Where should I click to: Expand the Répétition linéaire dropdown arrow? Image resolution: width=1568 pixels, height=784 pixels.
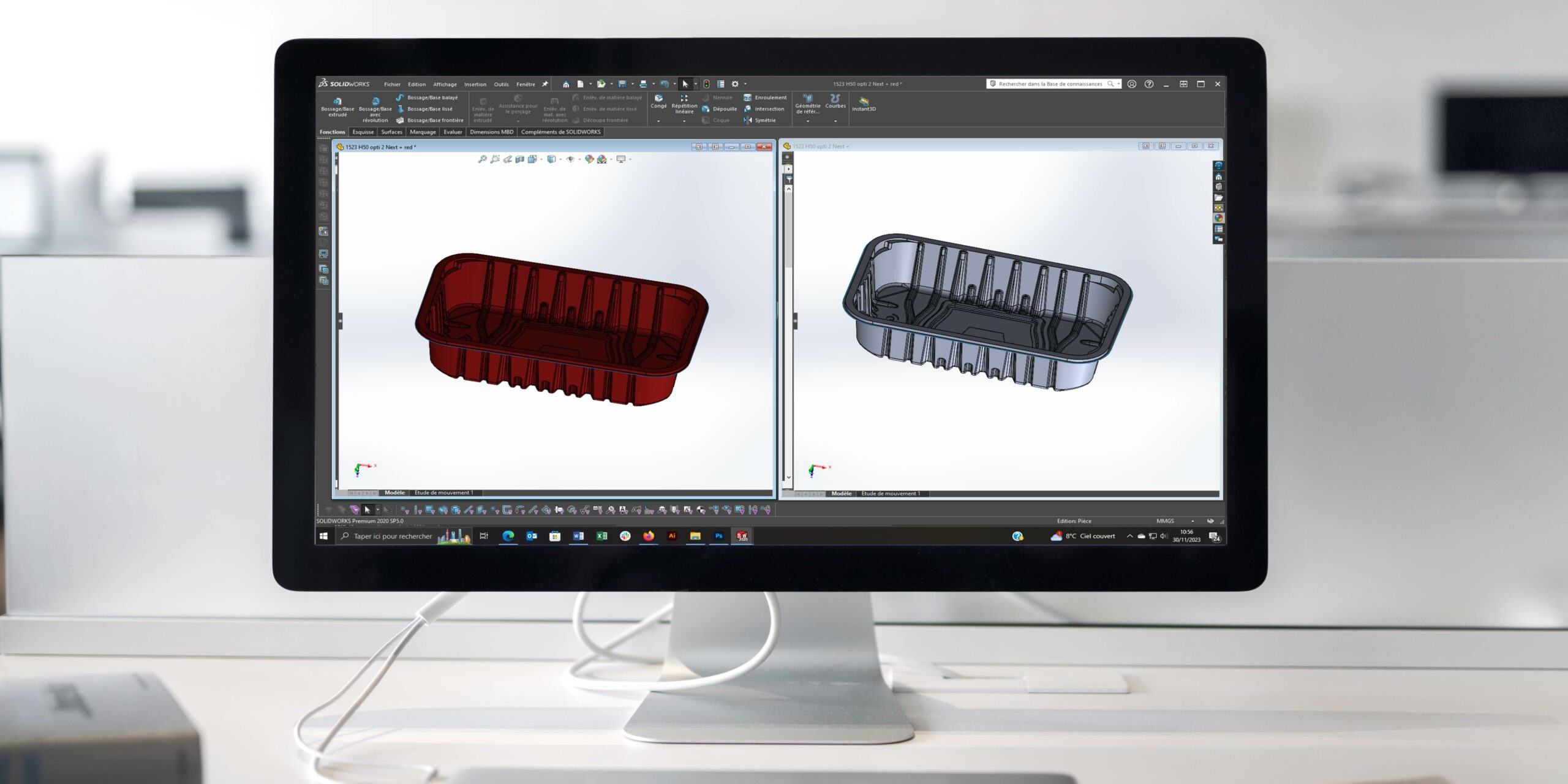click(x=684, y=121)
